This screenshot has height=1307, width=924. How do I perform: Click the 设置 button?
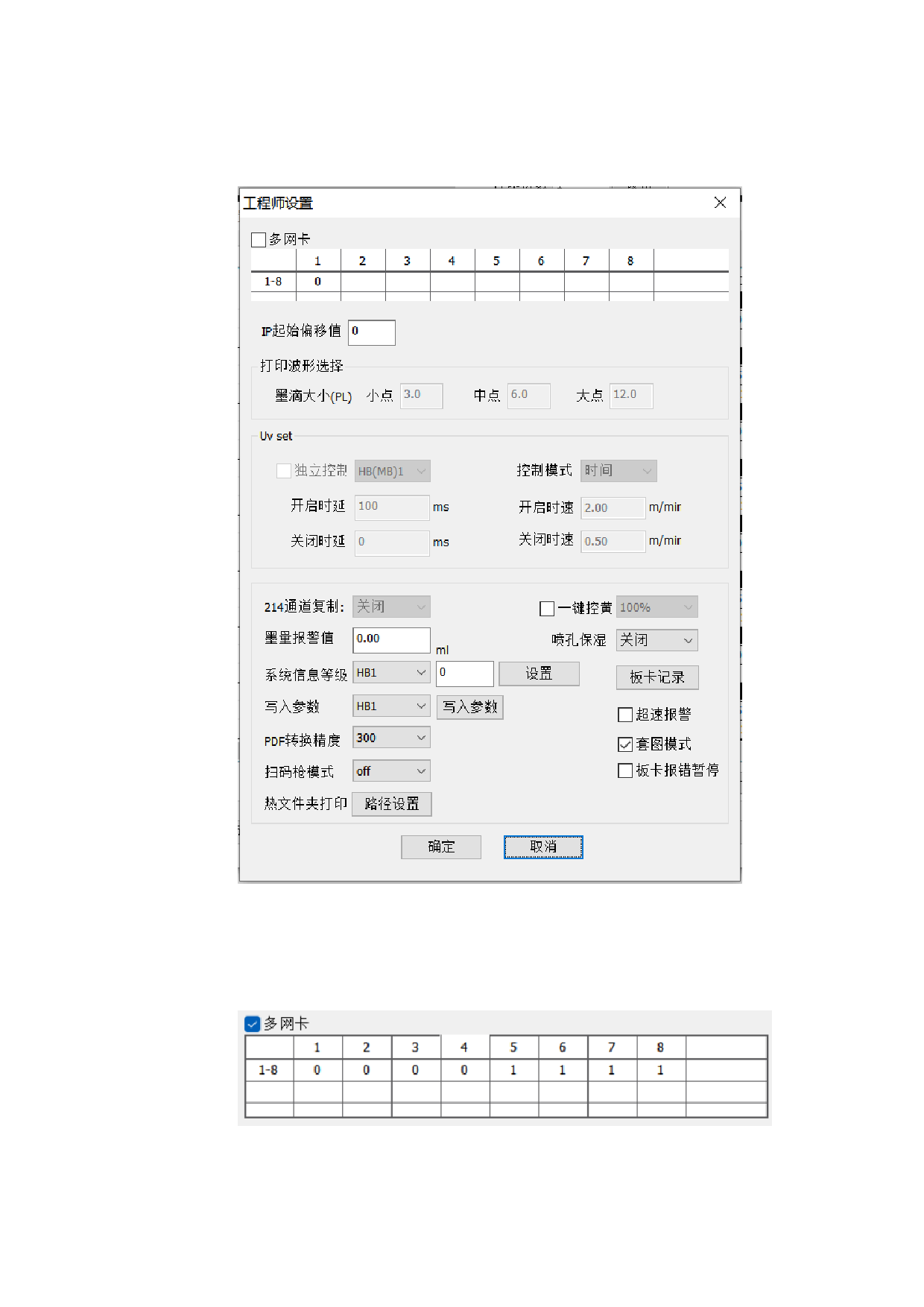click(x=539, y=674)
